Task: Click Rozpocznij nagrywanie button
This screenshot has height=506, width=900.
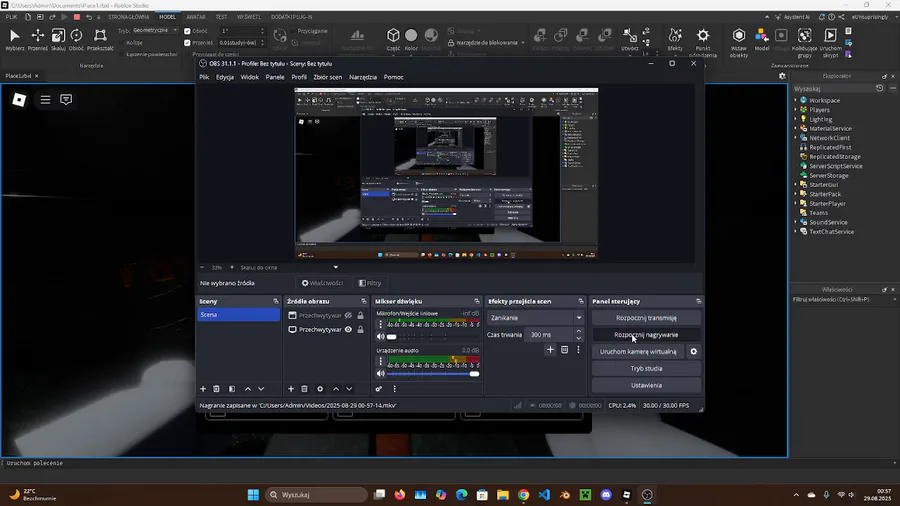Action: click(646, 334)
